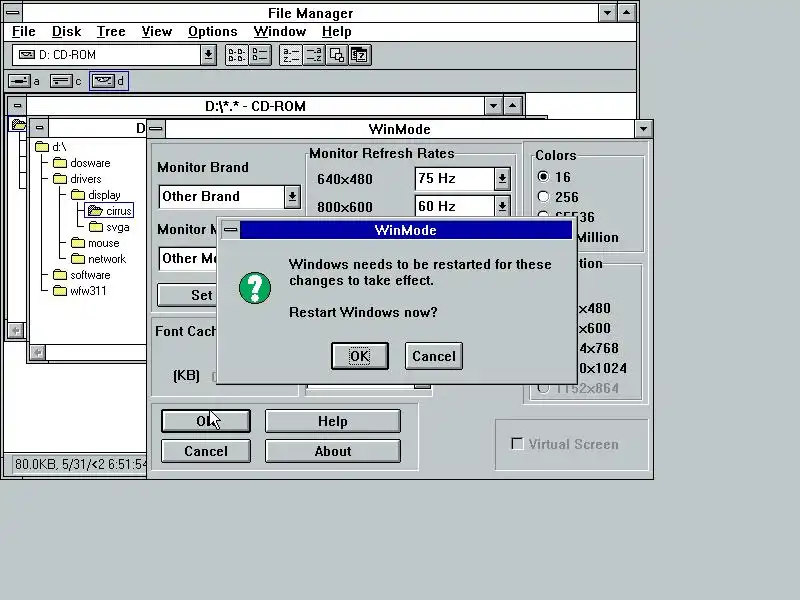Select the 256 colors radio button

(543, 196)
